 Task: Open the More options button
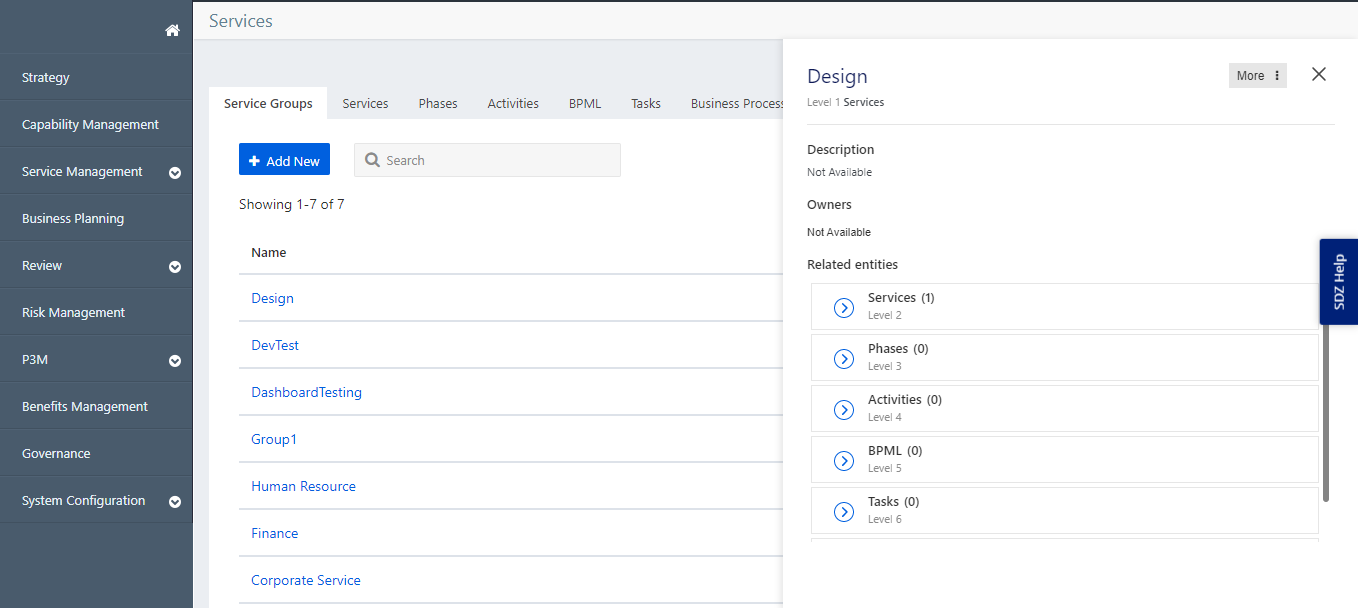coord(1257,76)
